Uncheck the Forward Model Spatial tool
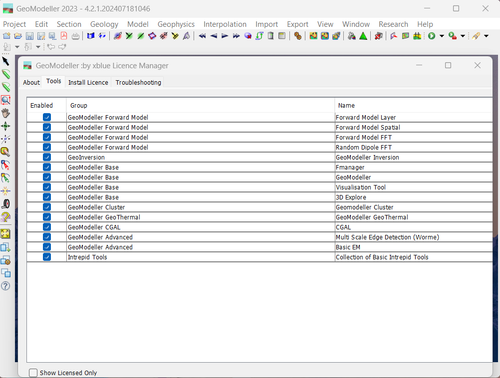The width and height of the screenshot is (500, 378). coord(47,127)
